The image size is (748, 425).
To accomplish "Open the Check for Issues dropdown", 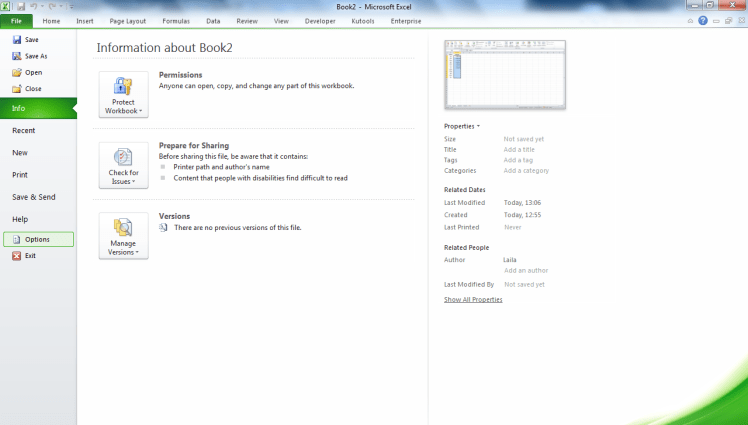I will pos(123,166).
